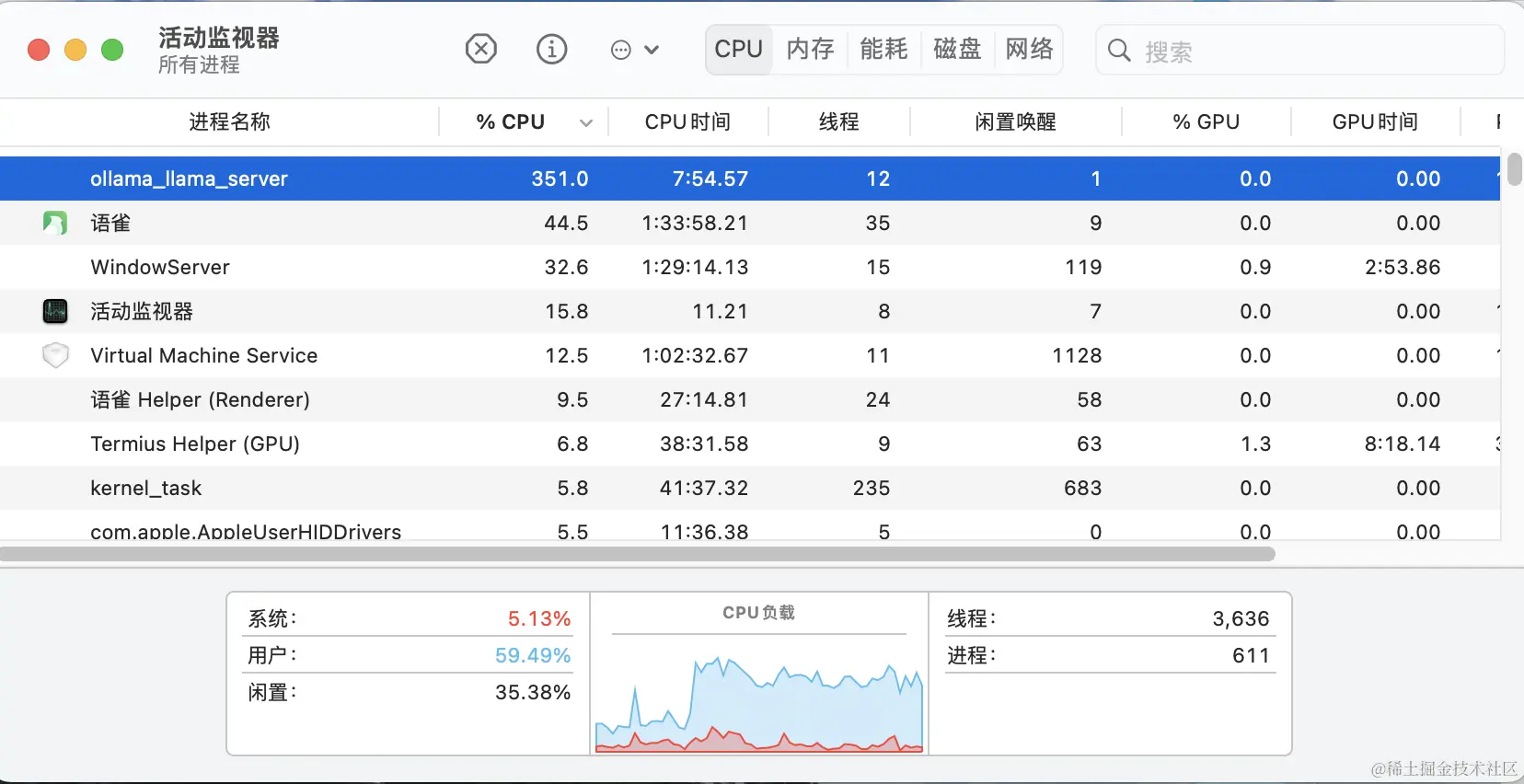Click the 语雀 app icon in list
1524x784 pixels.
tap(55, 223)
